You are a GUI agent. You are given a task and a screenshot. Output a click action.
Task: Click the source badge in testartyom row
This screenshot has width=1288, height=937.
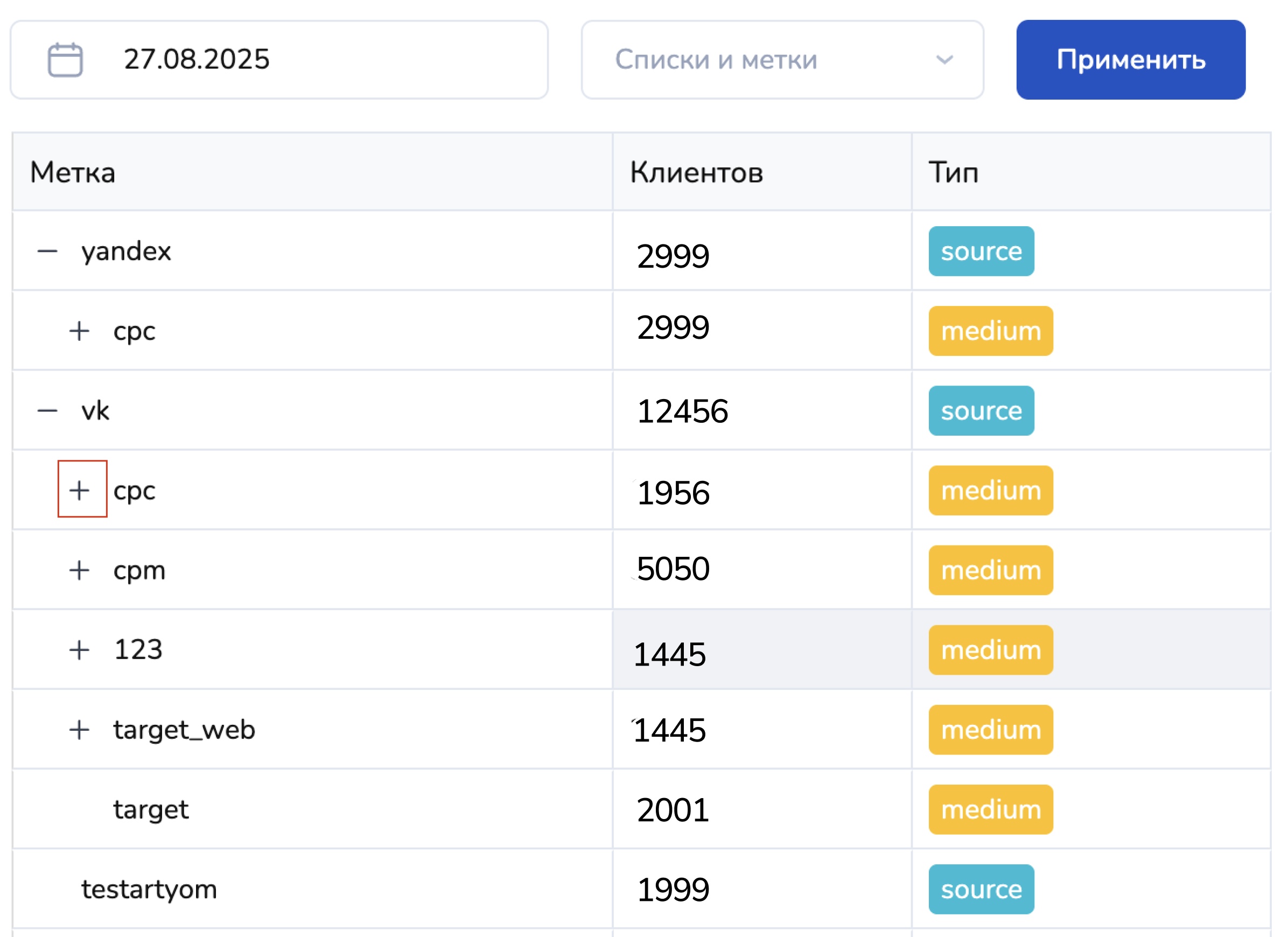click(x=981, y=889)
